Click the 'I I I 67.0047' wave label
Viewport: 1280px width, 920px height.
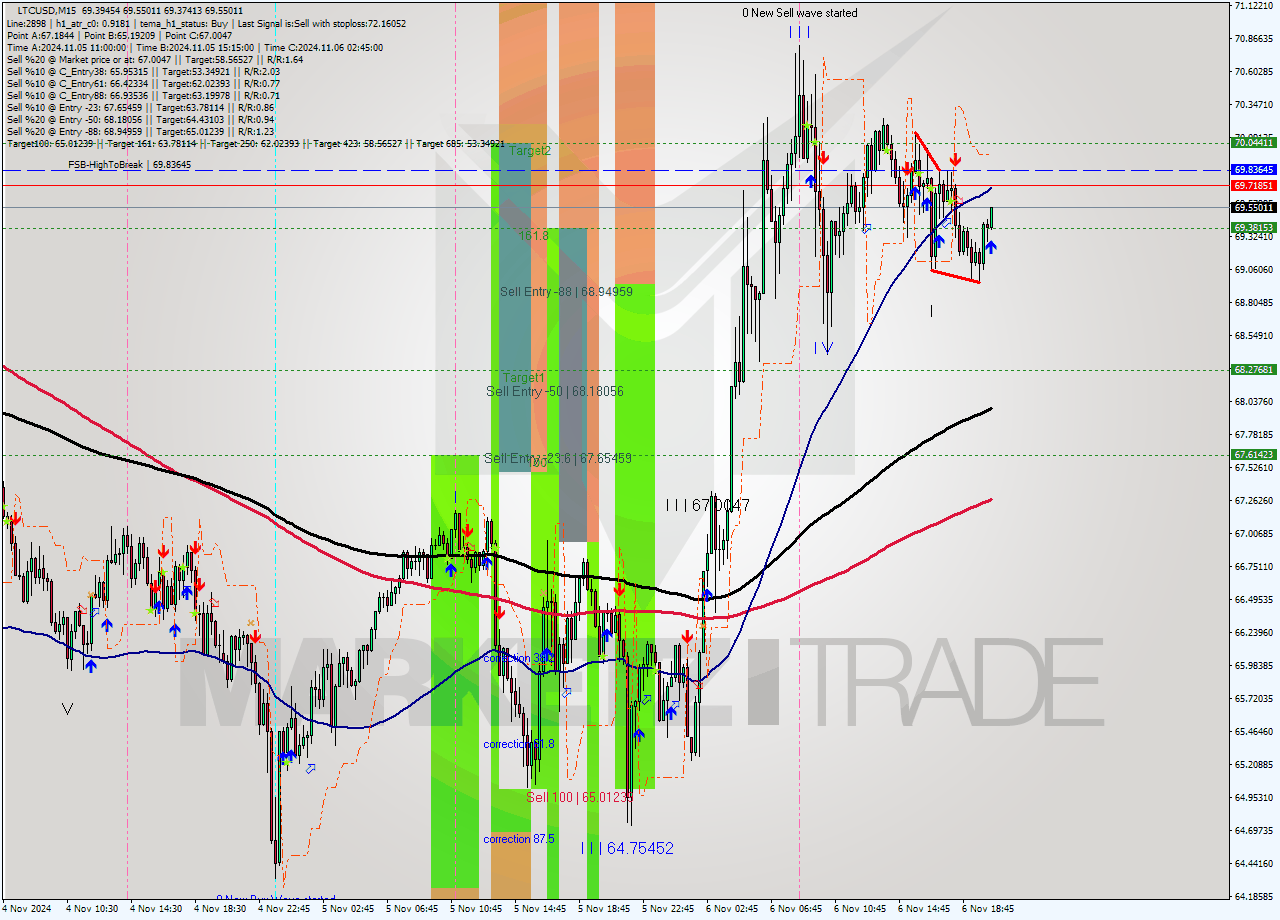(707, 506)
